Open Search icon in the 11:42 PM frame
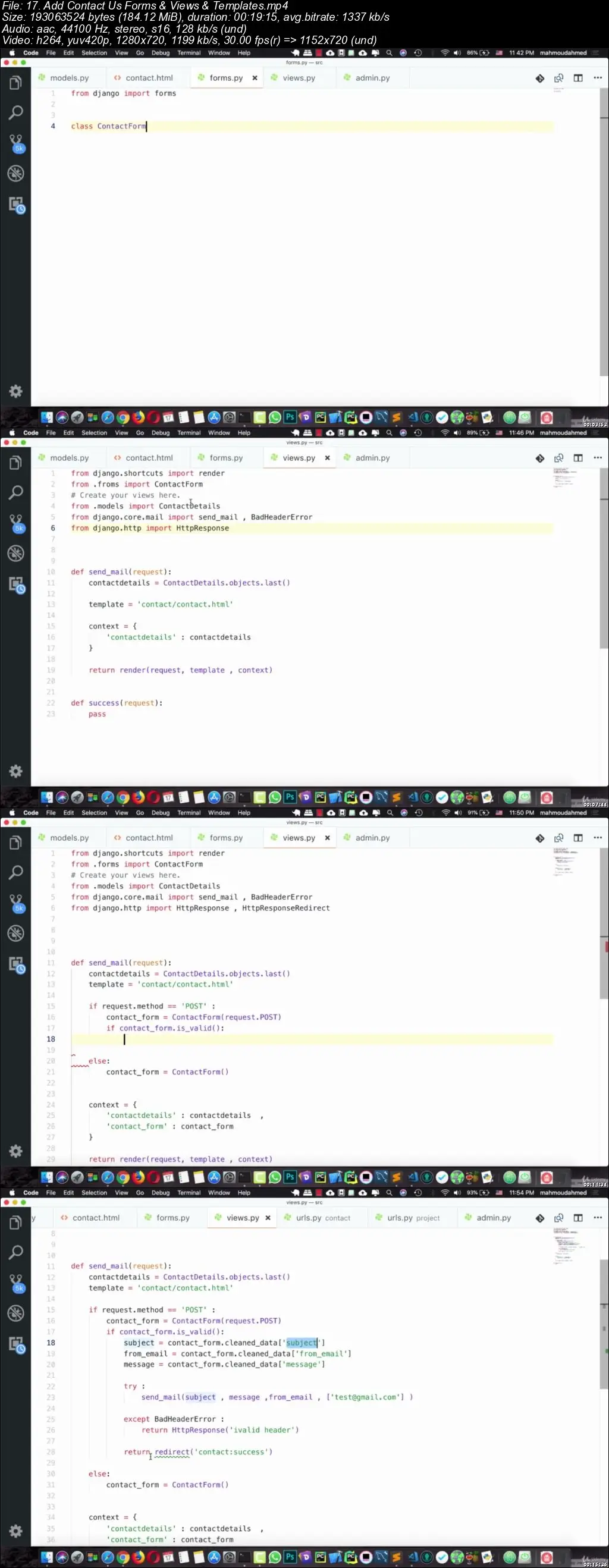Viewport: 609px width, 1568px height. [16, 112]
